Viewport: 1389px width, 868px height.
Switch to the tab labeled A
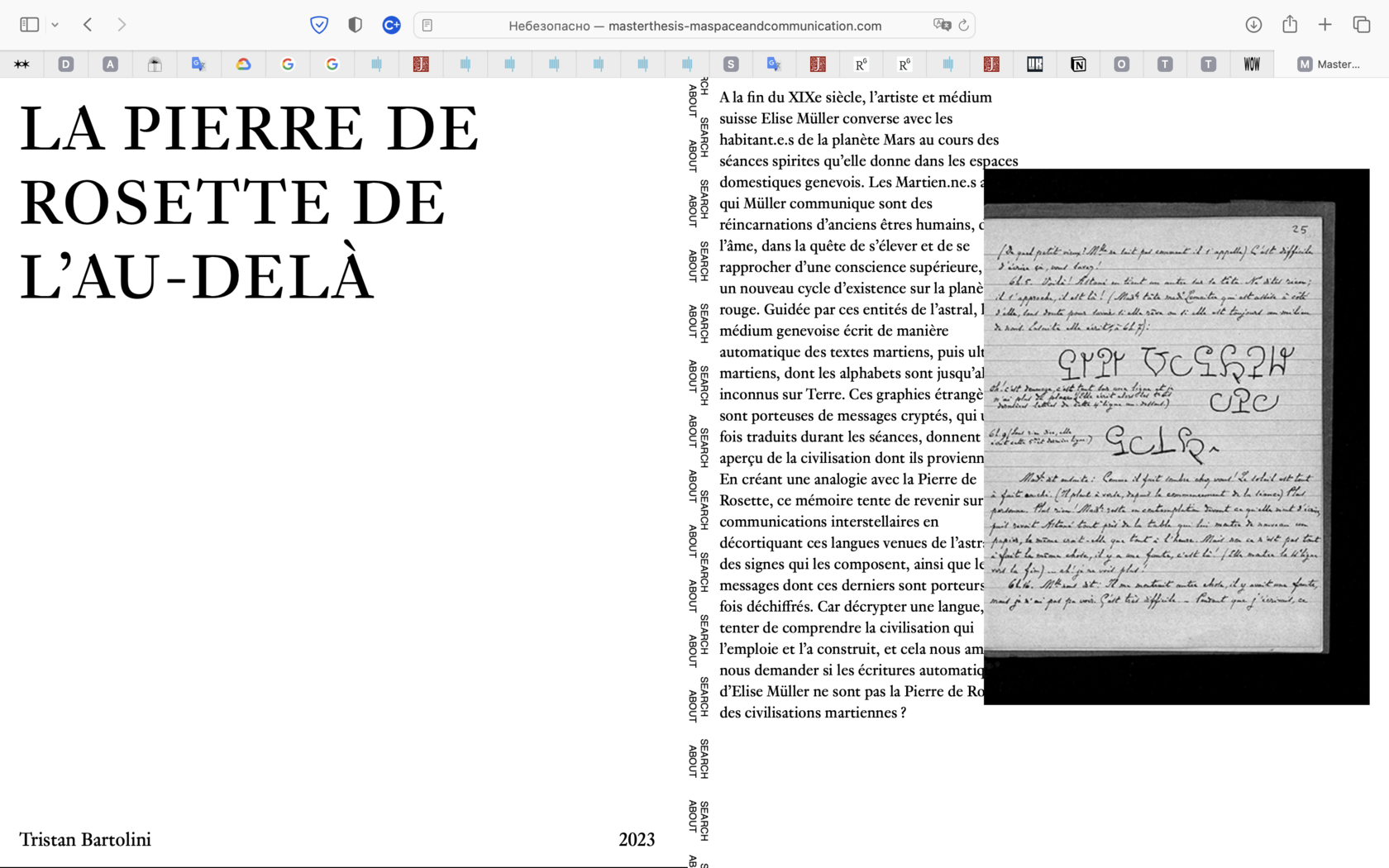[110, 64]
